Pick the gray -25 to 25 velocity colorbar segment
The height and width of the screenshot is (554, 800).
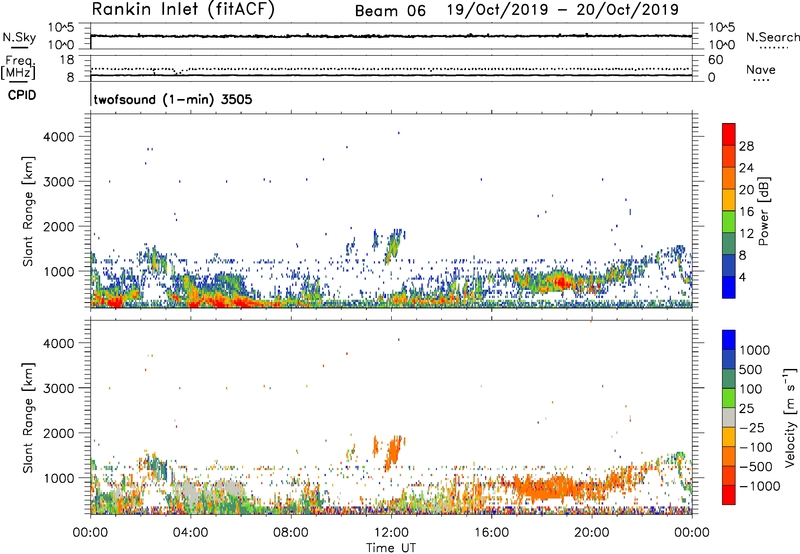(729, 418)
